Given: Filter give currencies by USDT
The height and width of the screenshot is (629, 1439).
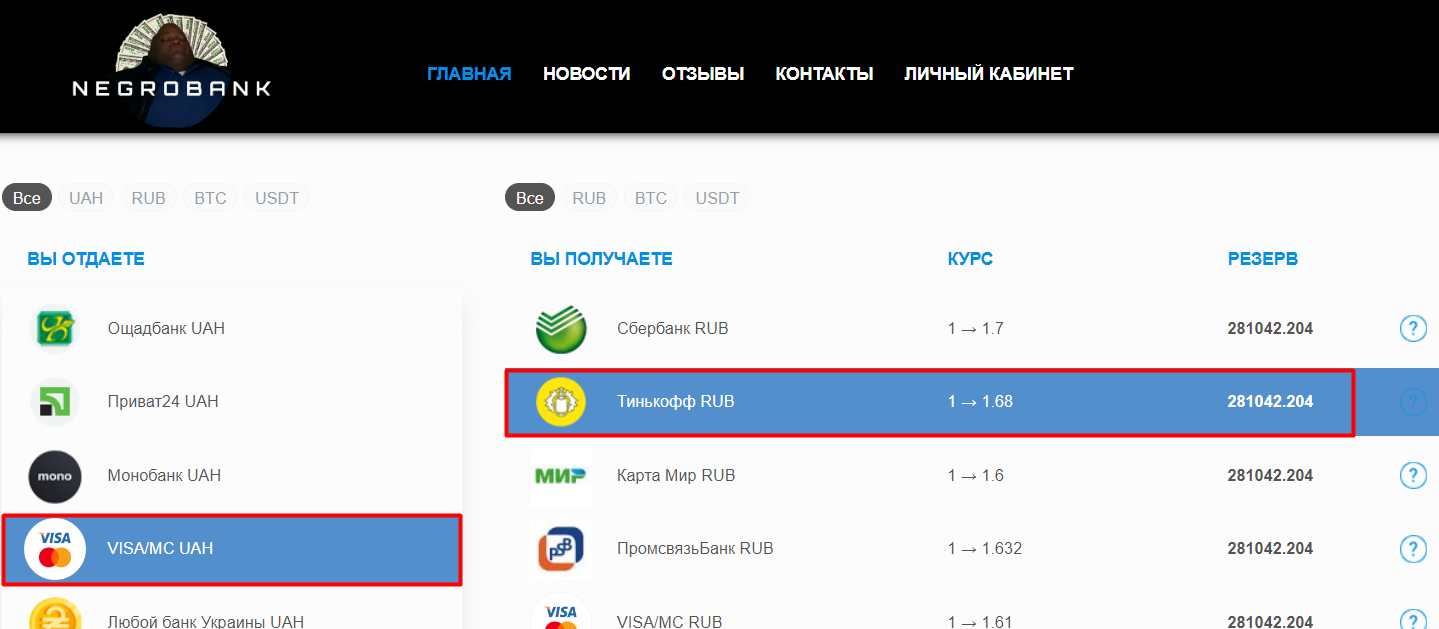Looking at the screenshot, I should click(277, 198).
